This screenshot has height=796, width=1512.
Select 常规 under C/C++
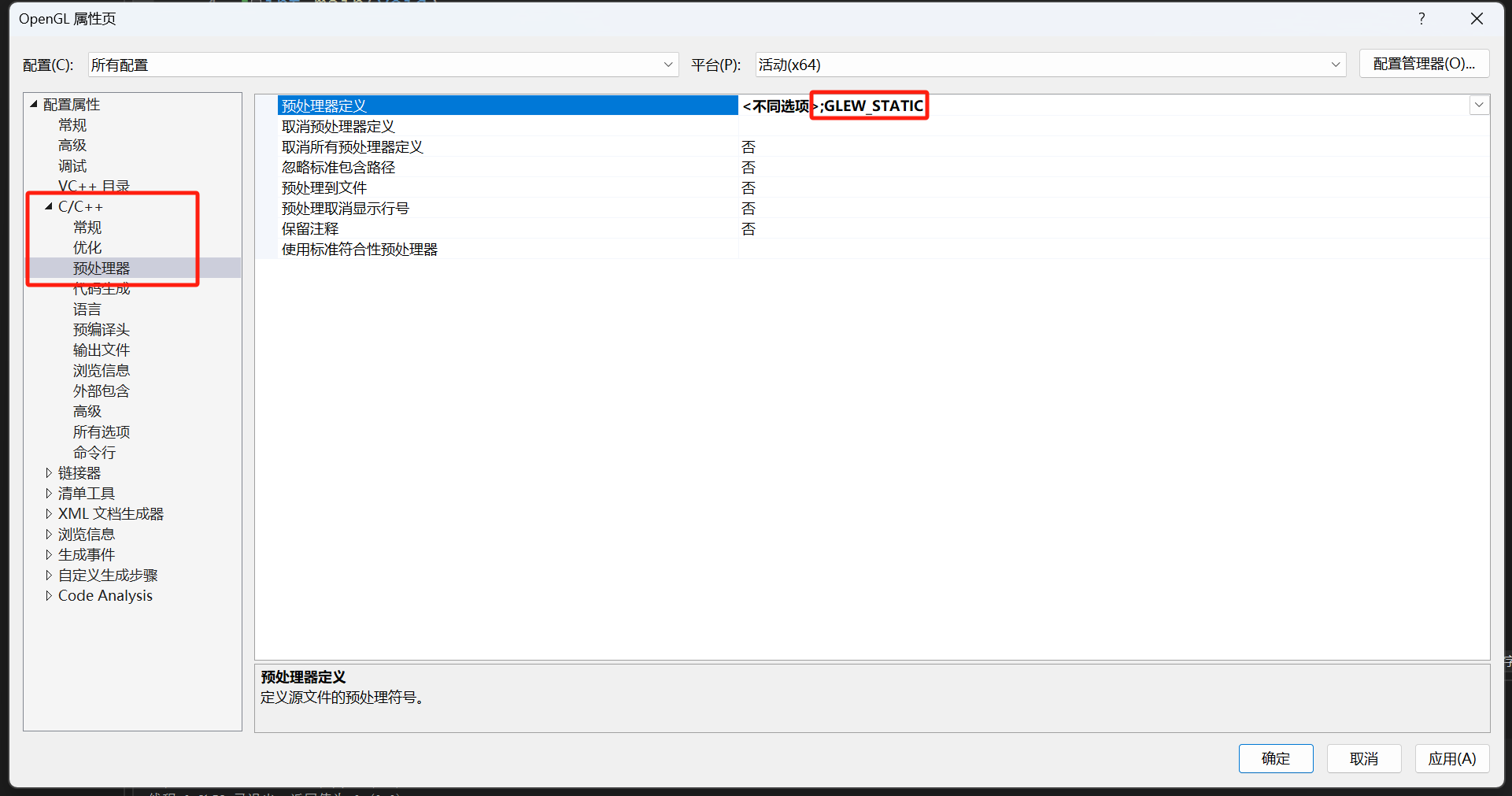87,227
